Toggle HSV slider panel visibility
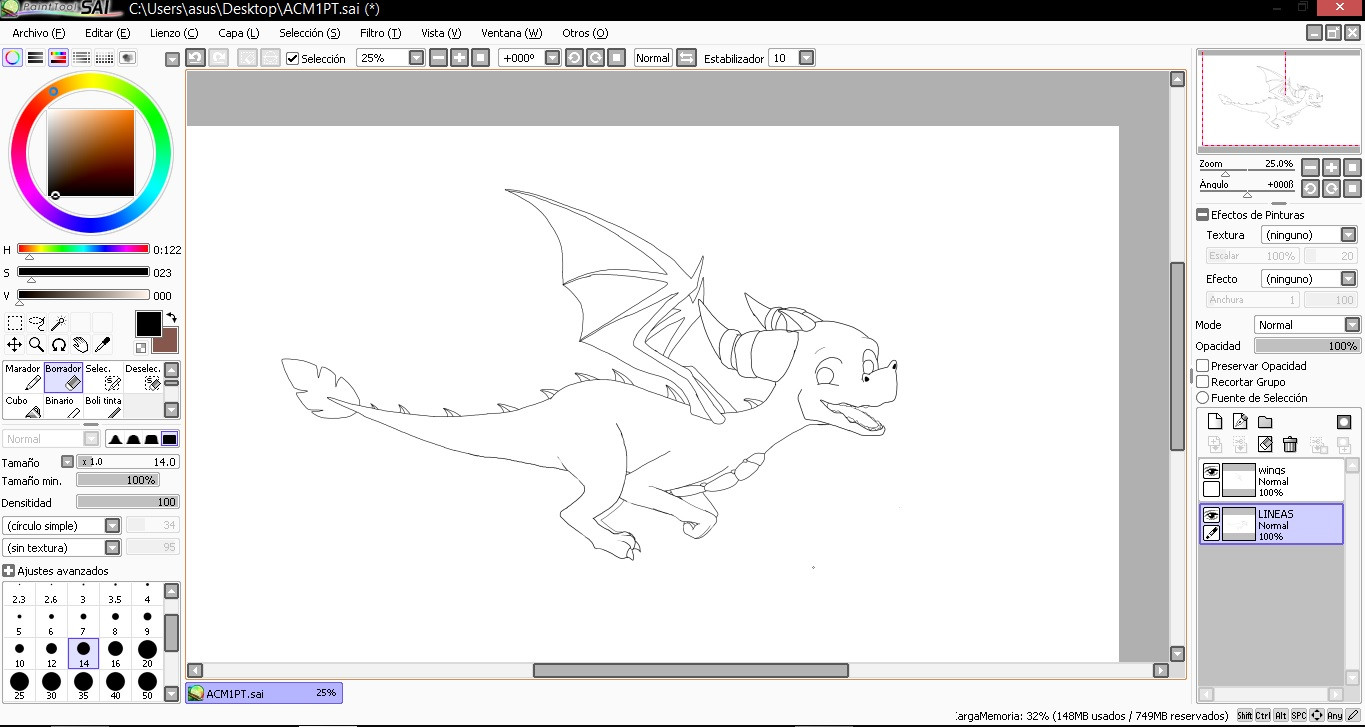Image resolution: width=1365 pixels, height=727 pixels. (58, 58)
